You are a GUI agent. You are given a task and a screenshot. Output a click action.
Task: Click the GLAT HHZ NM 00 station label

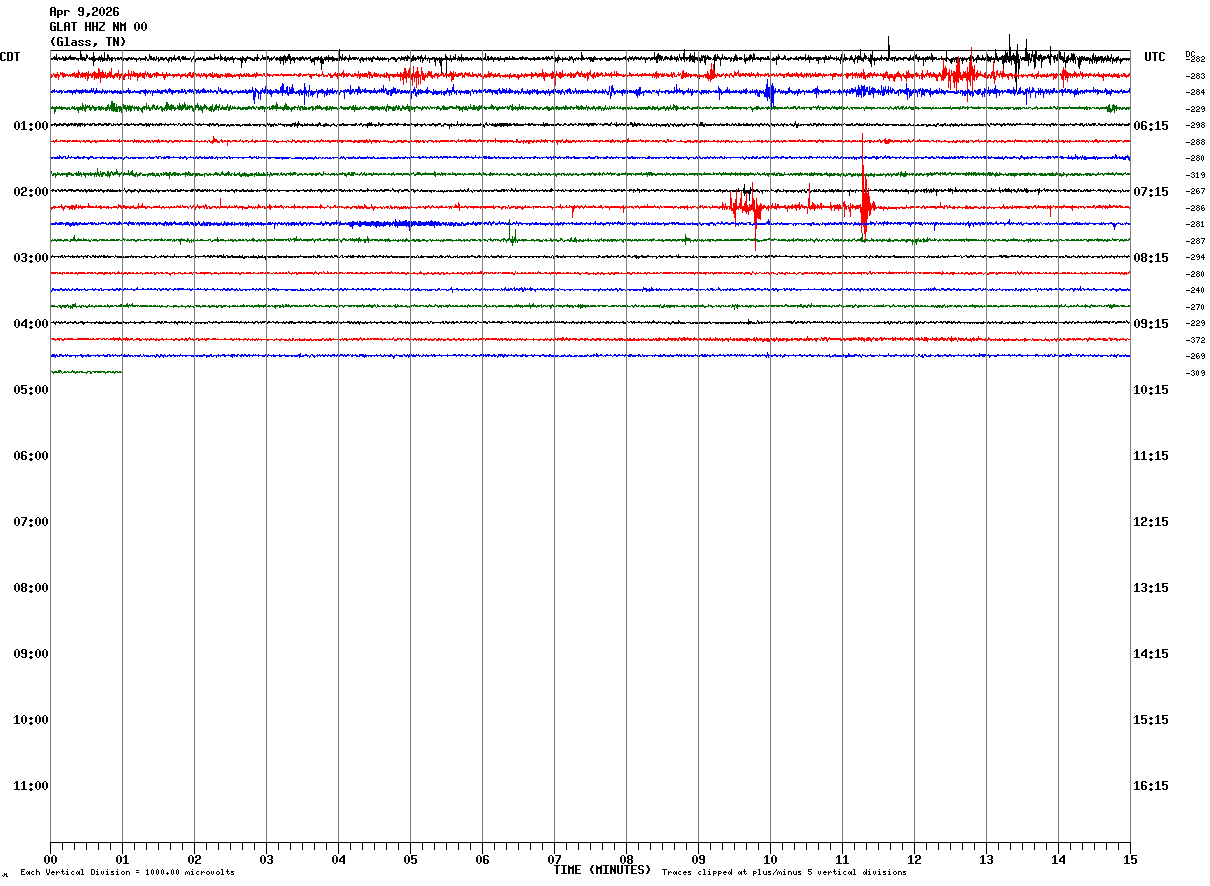98,27
